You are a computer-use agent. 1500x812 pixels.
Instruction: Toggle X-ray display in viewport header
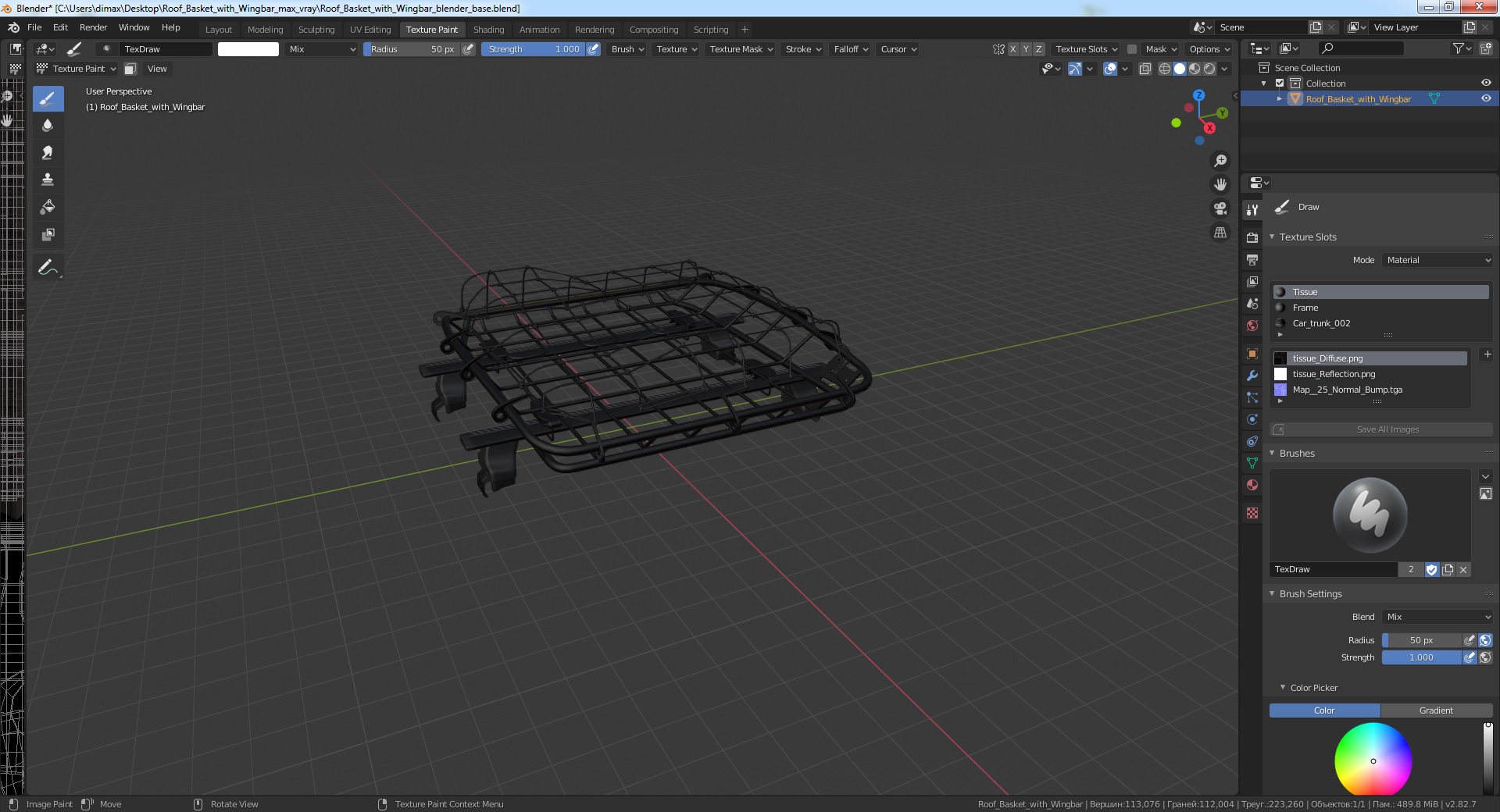click(x=1145, y=69)
